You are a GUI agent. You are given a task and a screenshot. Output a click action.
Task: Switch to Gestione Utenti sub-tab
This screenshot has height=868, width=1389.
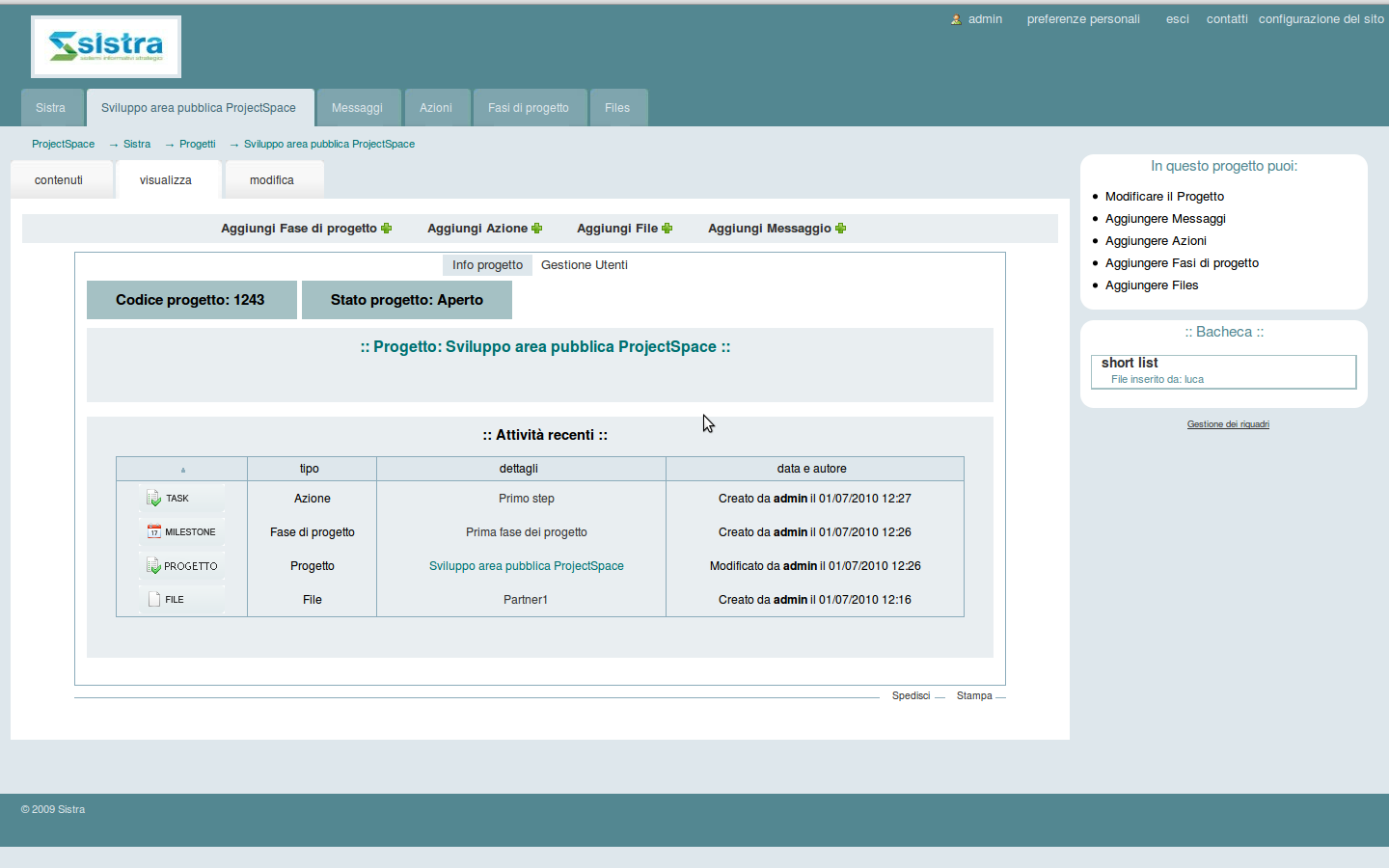(585, 265)
